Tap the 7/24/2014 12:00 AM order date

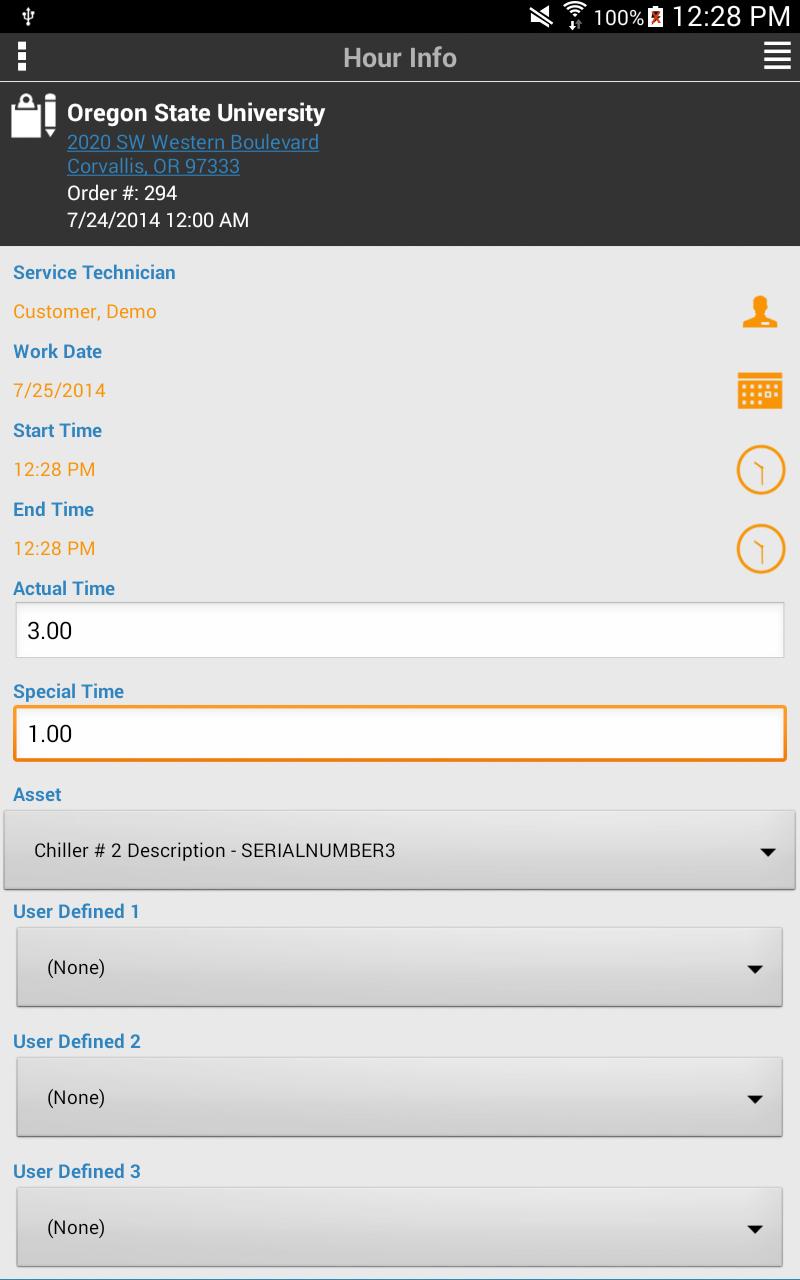point(158,220)
